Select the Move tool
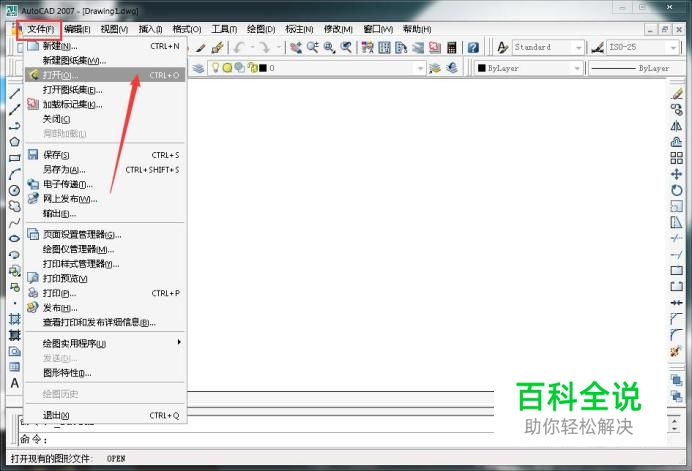 click(677, 174)
